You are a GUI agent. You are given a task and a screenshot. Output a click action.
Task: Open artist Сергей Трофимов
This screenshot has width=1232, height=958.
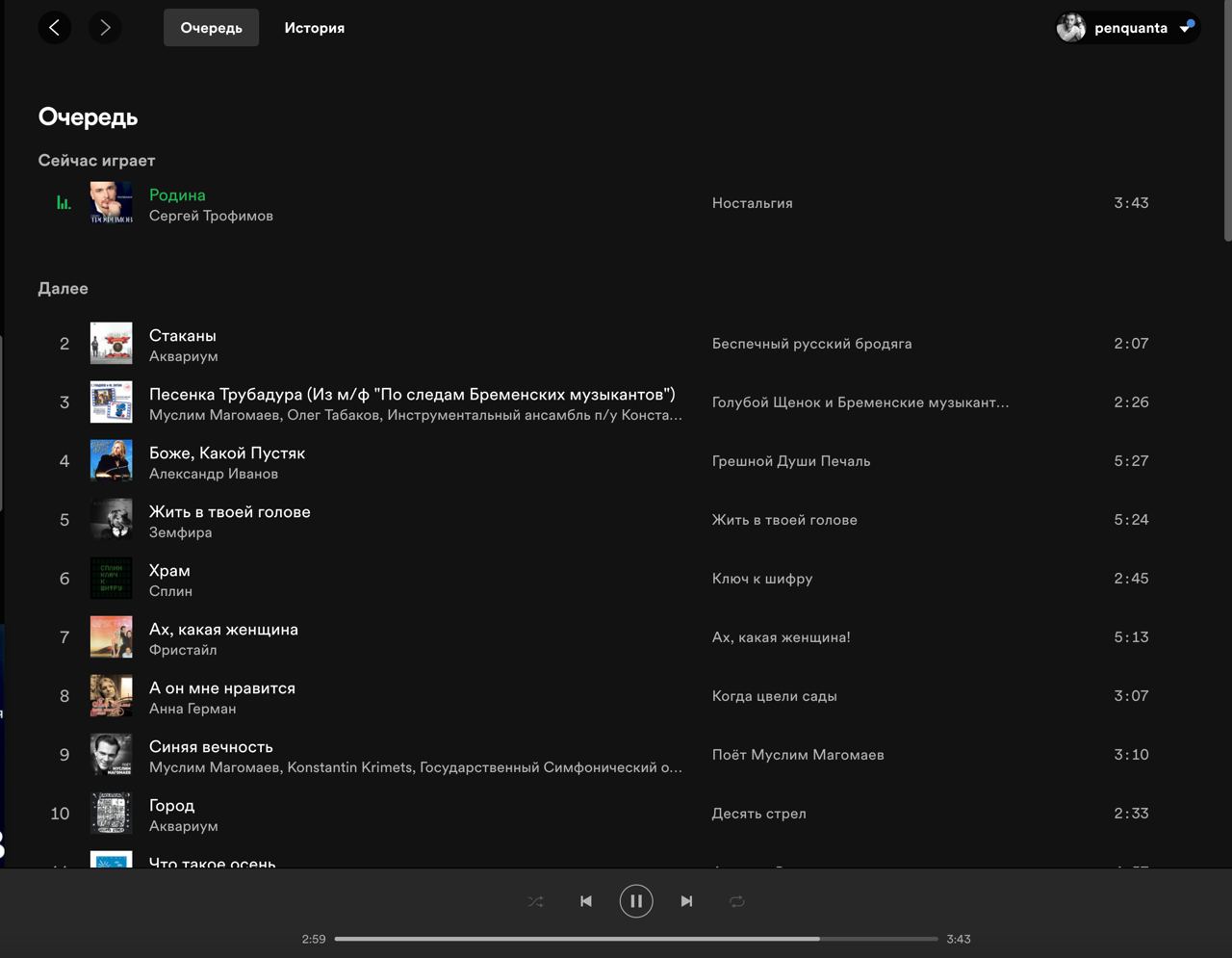coord(211,216)
